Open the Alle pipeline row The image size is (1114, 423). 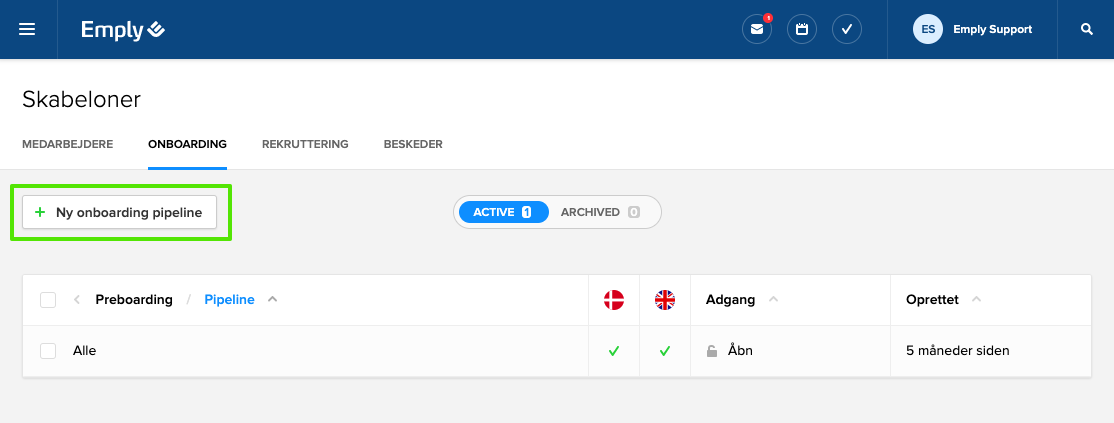(85, 351)
